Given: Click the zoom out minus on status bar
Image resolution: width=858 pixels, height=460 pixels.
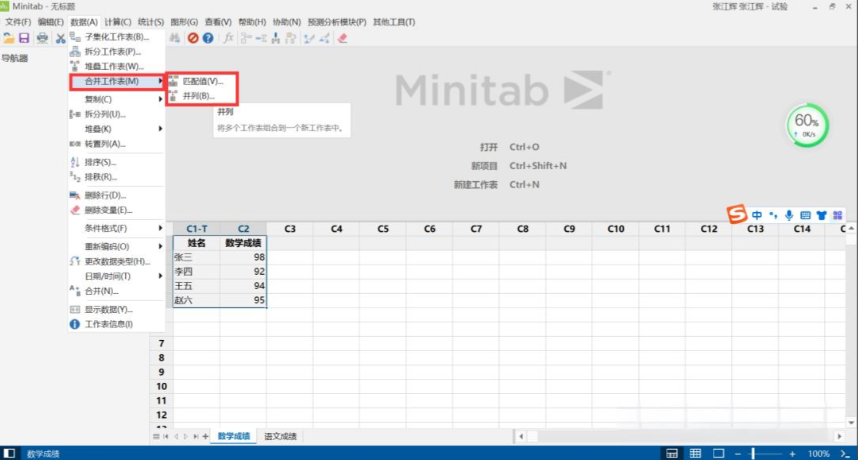Looking at the screenshot, I should 738,453.
